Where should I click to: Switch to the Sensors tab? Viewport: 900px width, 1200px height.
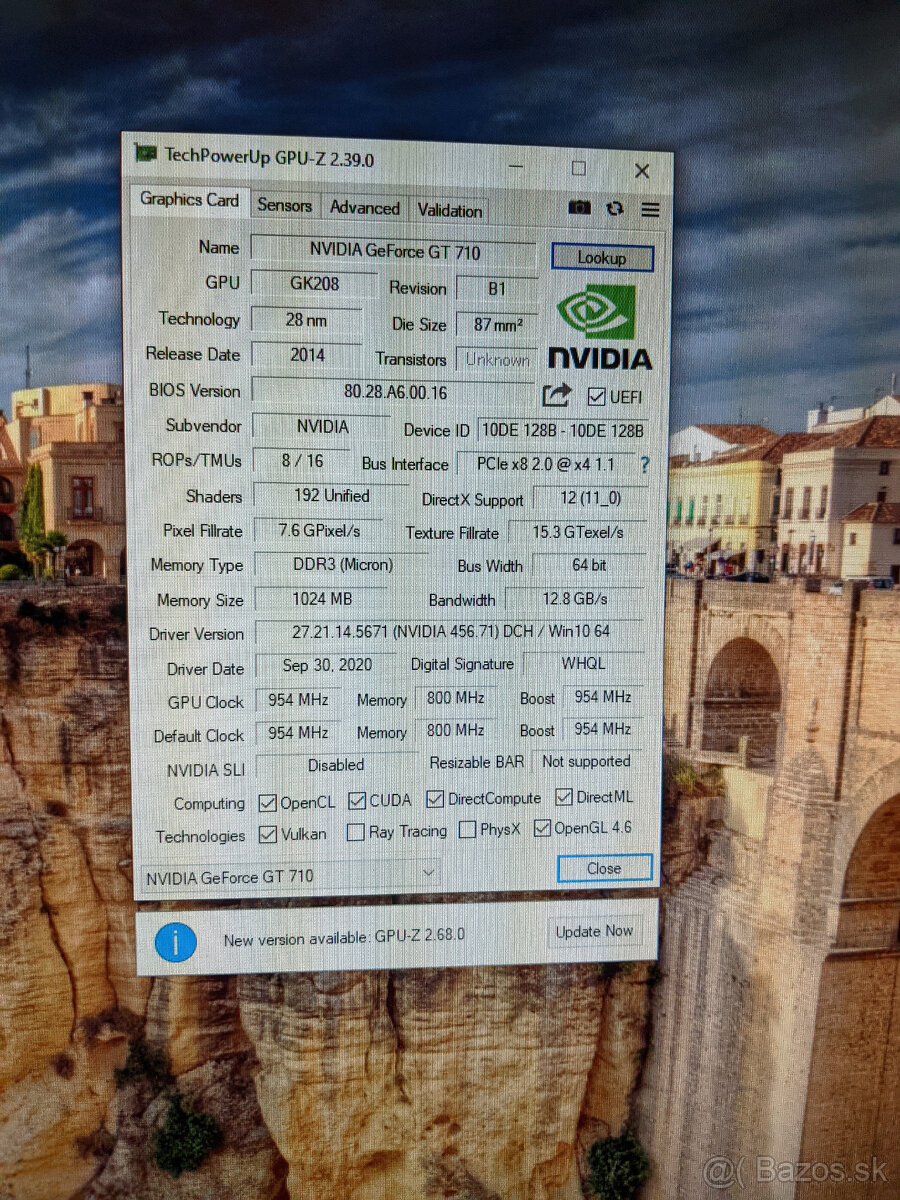click(x=283, y=205)
